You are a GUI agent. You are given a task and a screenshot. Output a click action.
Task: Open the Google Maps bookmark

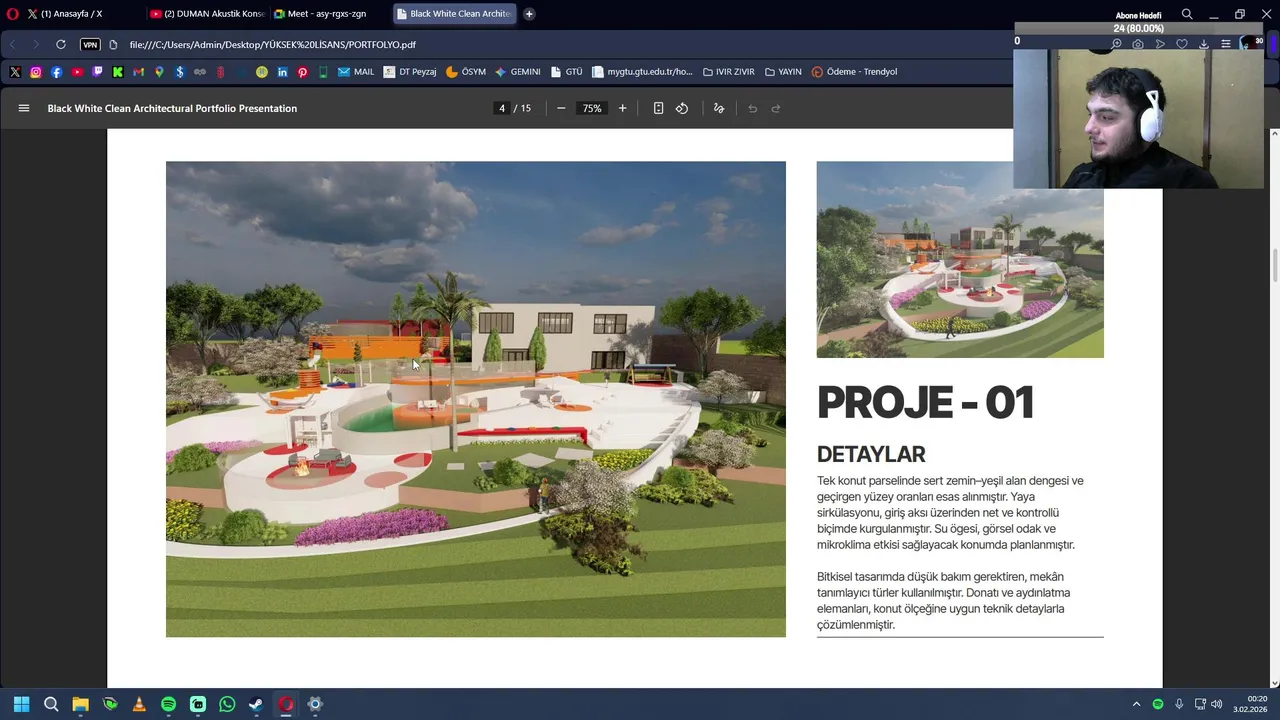[159, 72]
